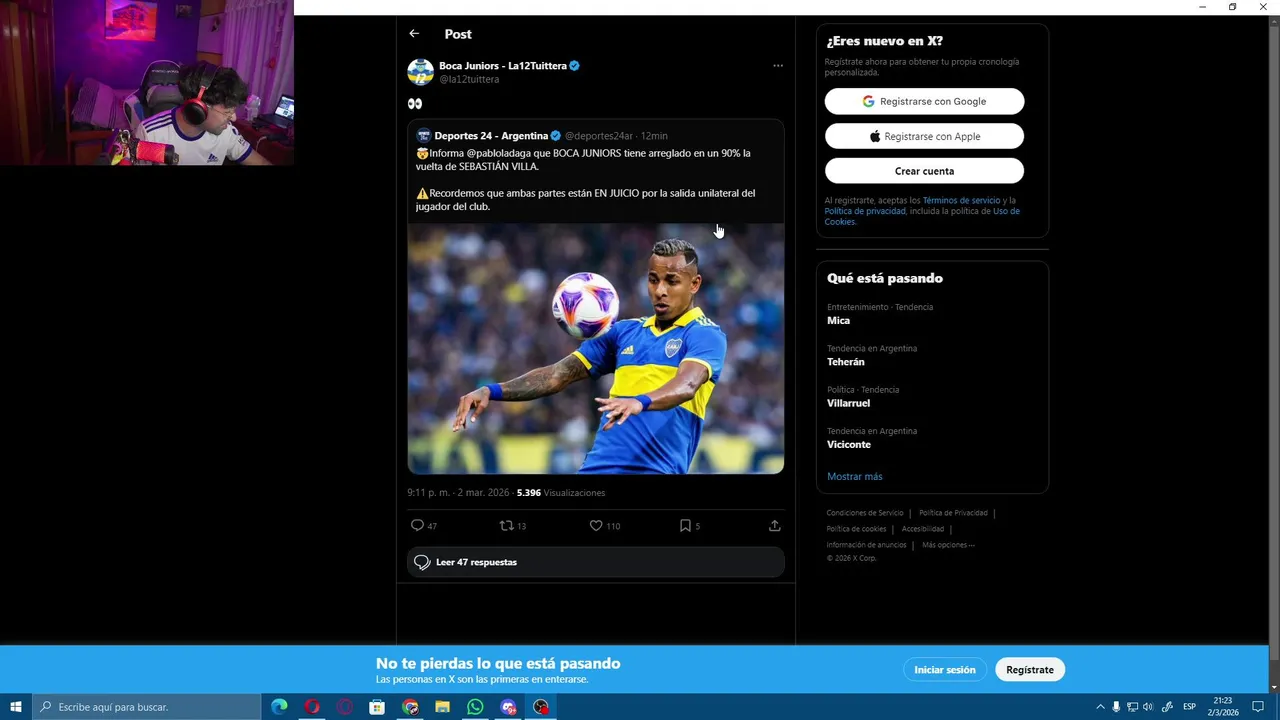Click the Deportes 24 - Argentina name
Image resolution: width=1280 pixels, height=720 pixels.
(x=491, y=136)
